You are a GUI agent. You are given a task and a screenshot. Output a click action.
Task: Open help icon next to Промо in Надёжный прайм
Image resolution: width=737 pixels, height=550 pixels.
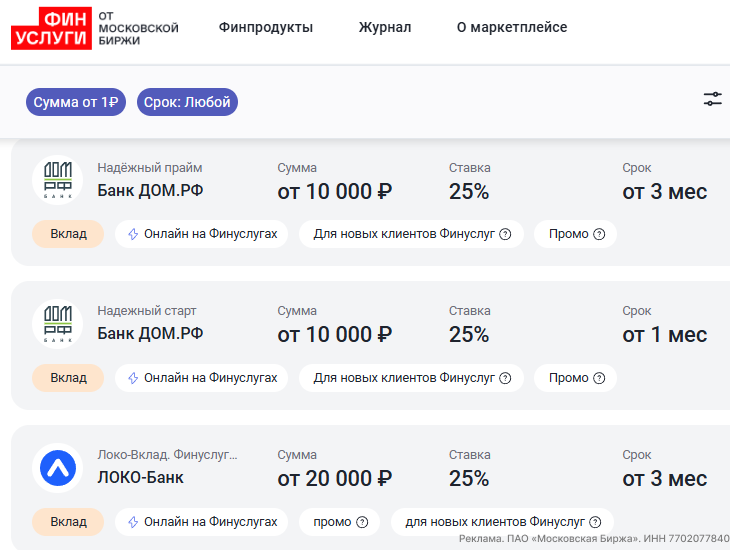(599, 234)
